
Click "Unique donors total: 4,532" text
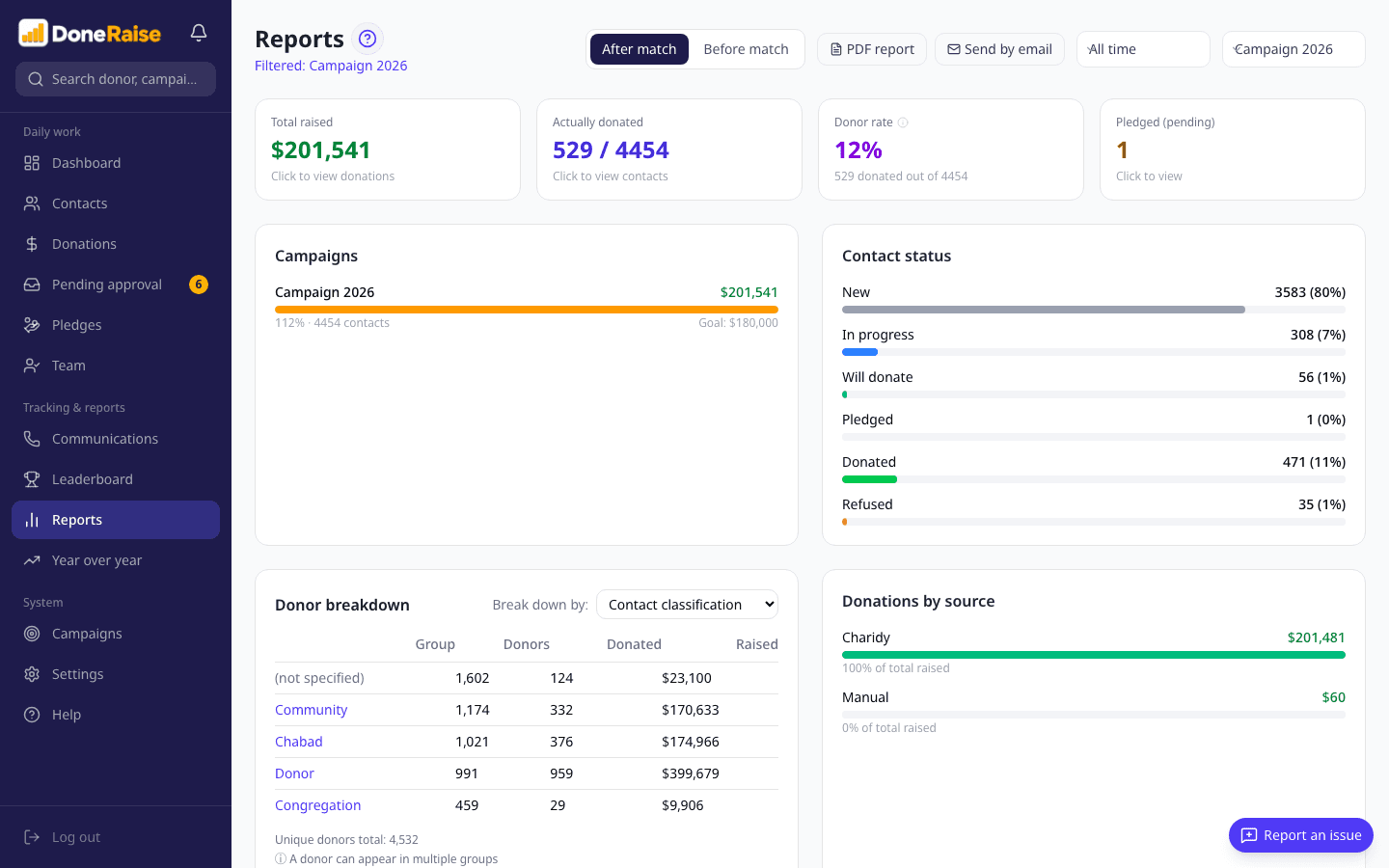pos(346,840)
